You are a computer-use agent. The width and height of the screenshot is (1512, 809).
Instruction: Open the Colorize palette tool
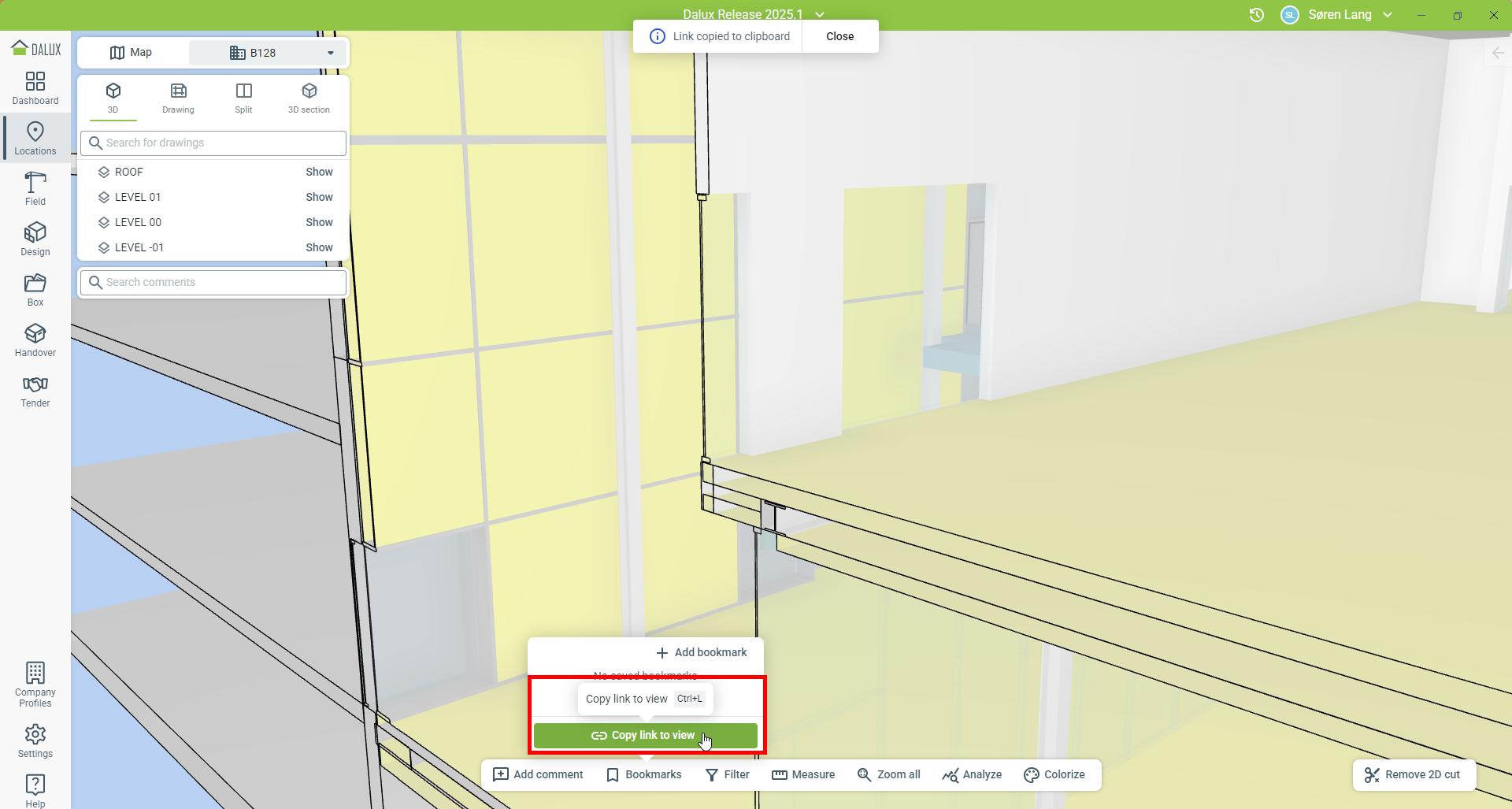tap(1054, 774)
